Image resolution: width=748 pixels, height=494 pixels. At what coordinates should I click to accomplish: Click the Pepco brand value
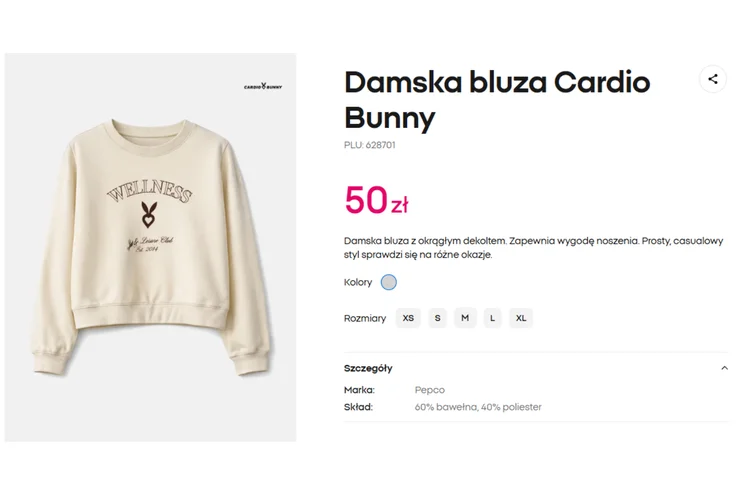pos(430,390)
